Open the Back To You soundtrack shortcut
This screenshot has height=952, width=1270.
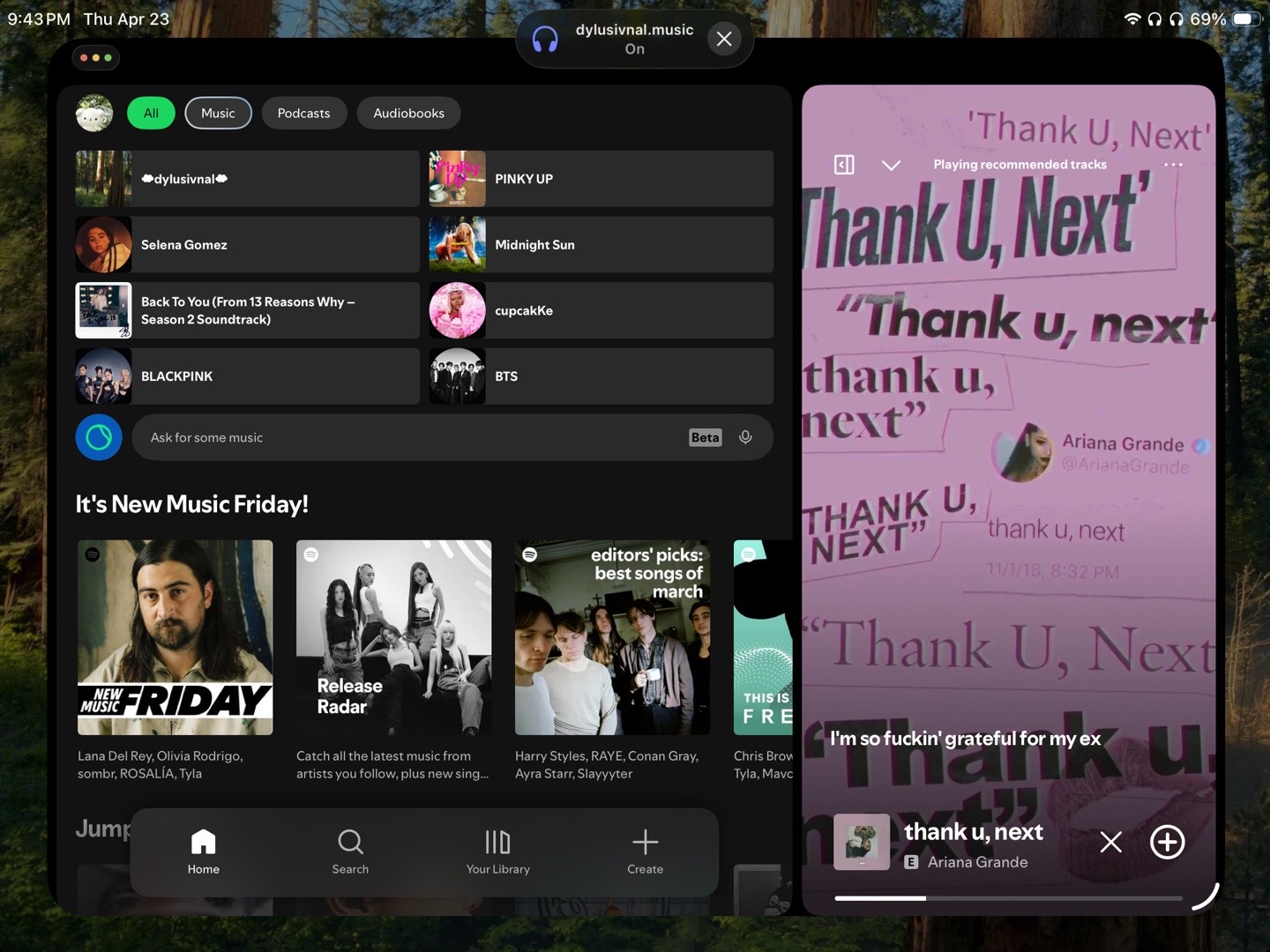tap(248, 310)
